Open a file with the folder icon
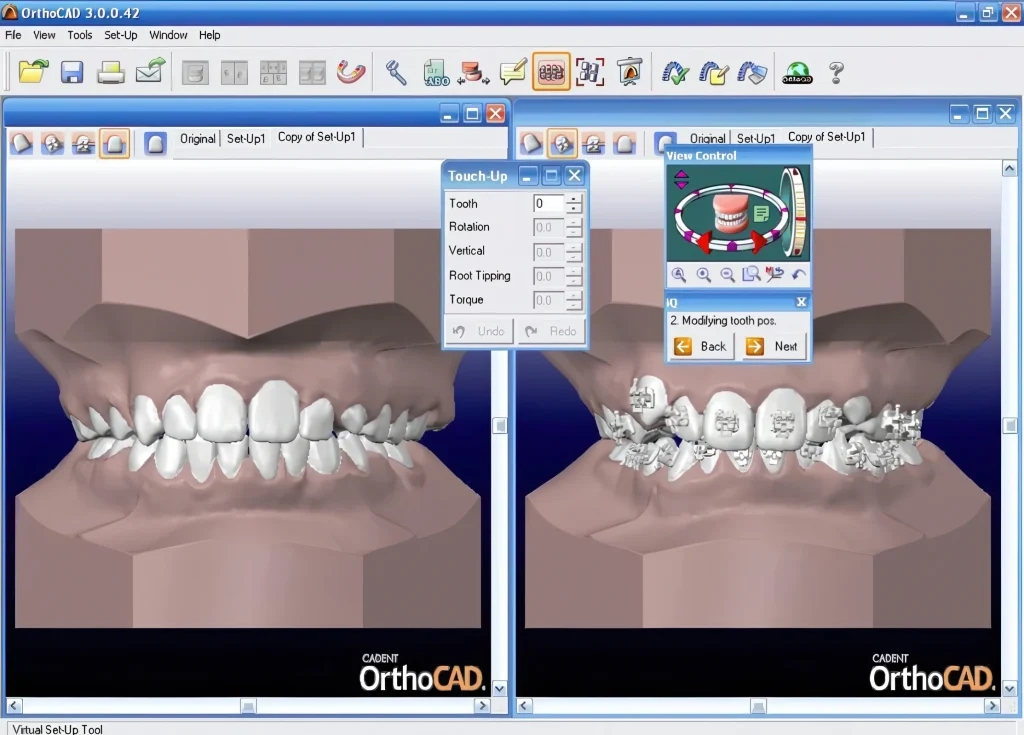1024x735 pixels. [33, 71]
